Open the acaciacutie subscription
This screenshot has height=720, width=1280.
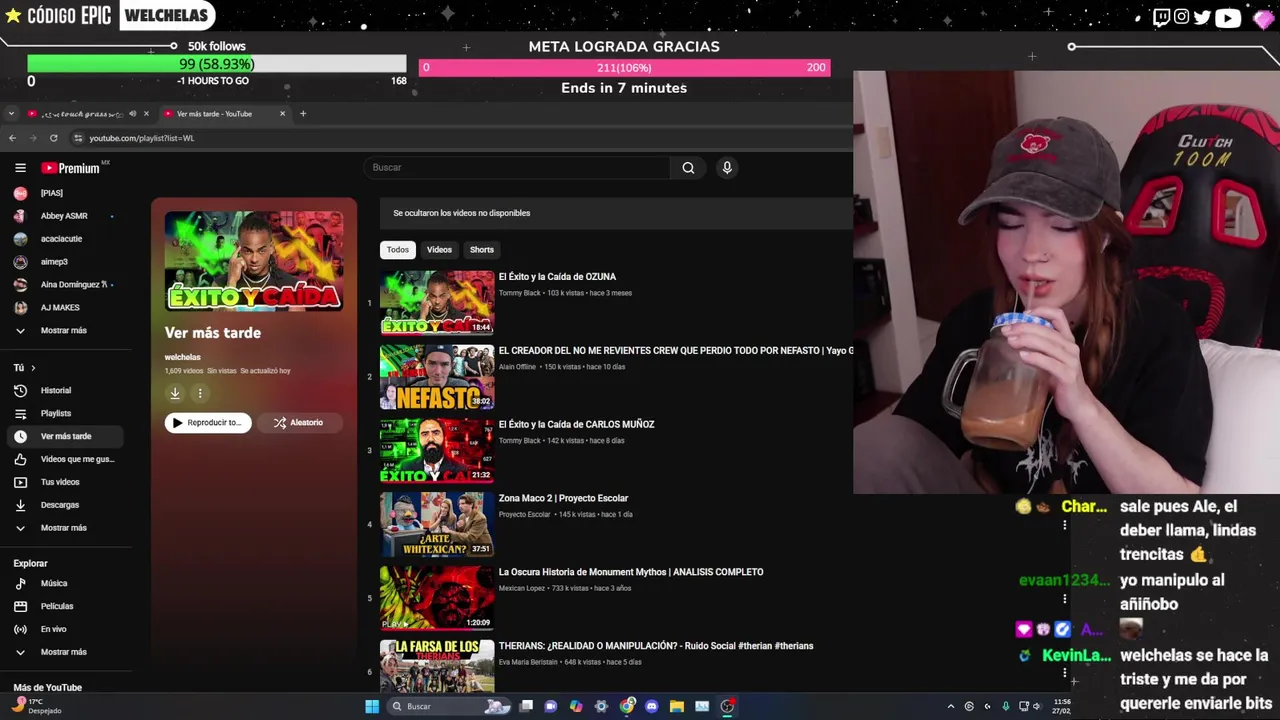65,239
